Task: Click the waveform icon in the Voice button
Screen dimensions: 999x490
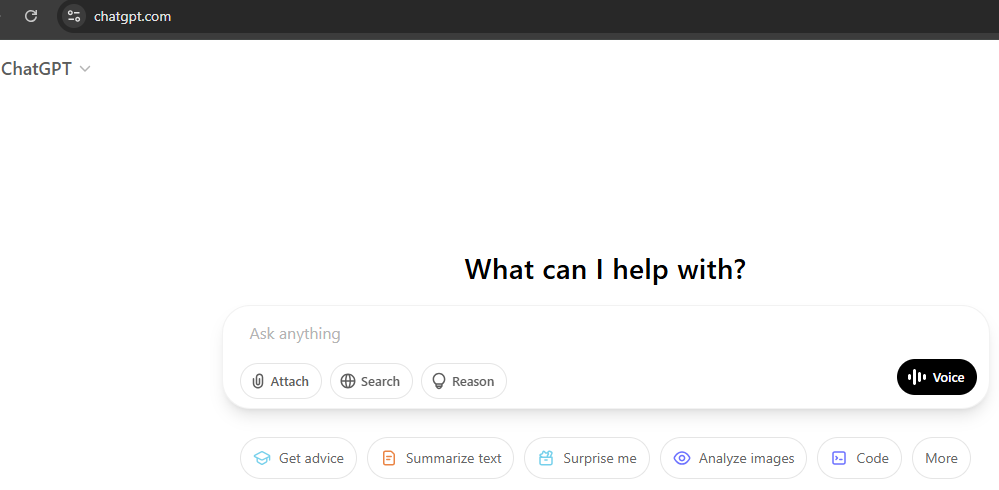Action: pyautogui.click(x=917, y=377)
